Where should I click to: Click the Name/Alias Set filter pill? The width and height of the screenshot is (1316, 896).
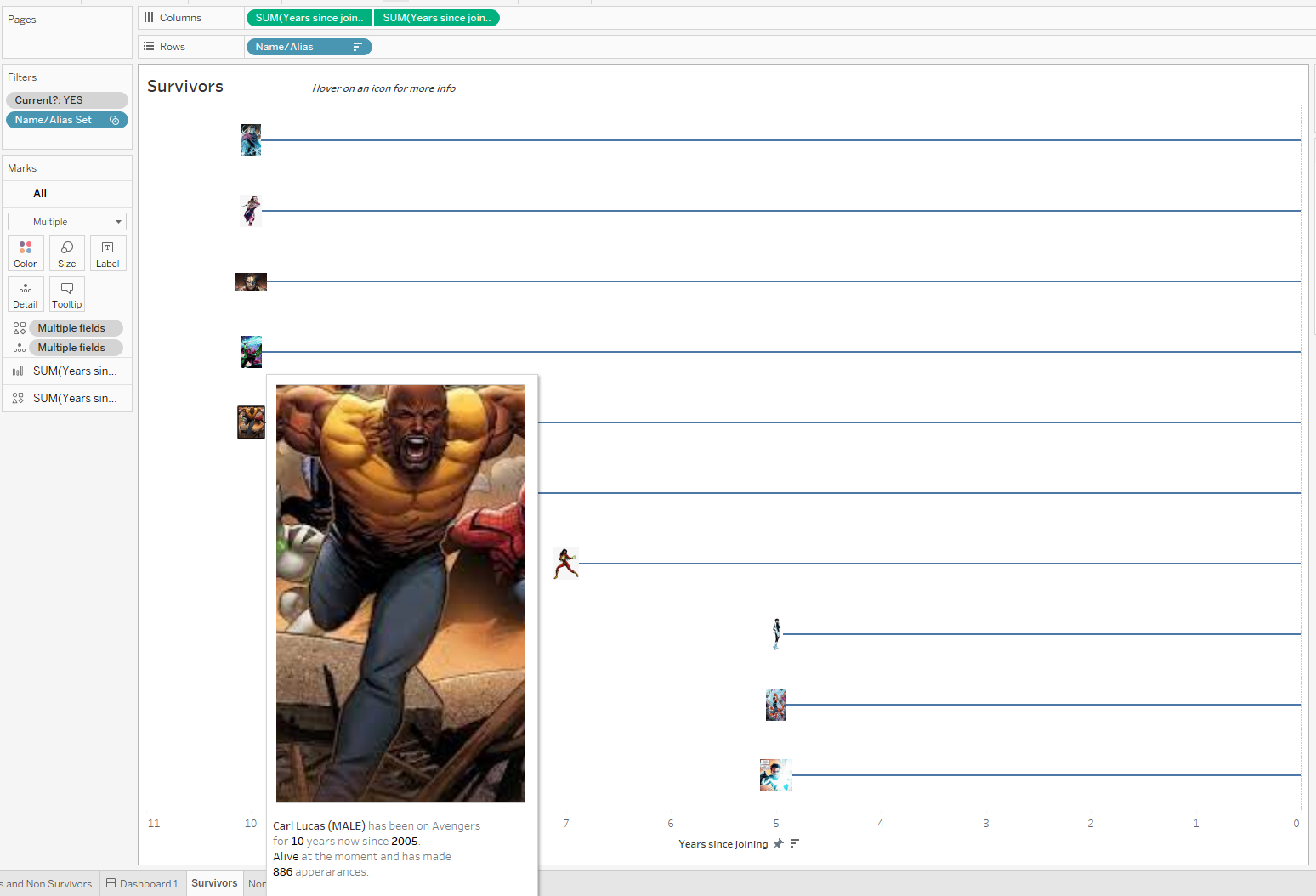tap(67, 120)
